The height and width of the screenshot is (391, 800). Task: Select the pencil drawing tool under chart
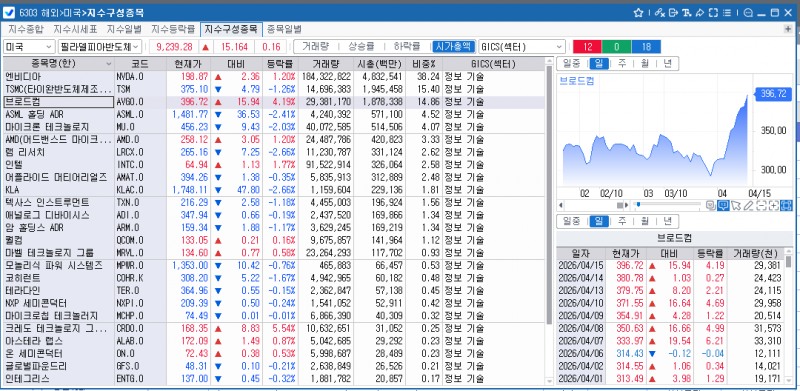point(748,205)
